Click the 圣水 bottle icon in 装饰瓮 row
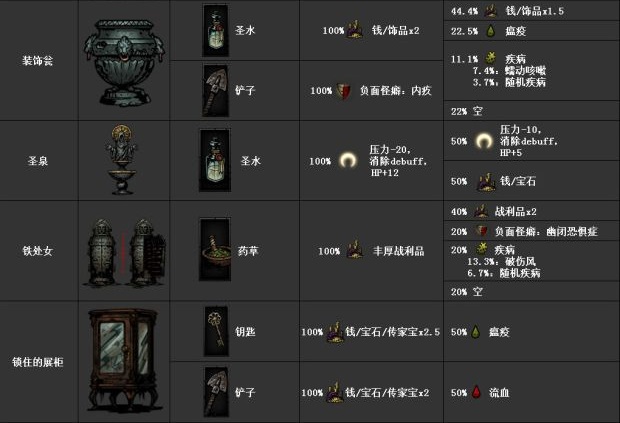620x423 pixels. click(216, 29)
